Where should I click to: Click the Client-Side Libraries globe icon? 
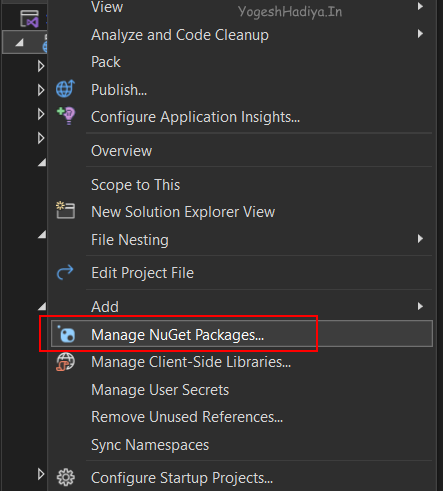[65, 362]
